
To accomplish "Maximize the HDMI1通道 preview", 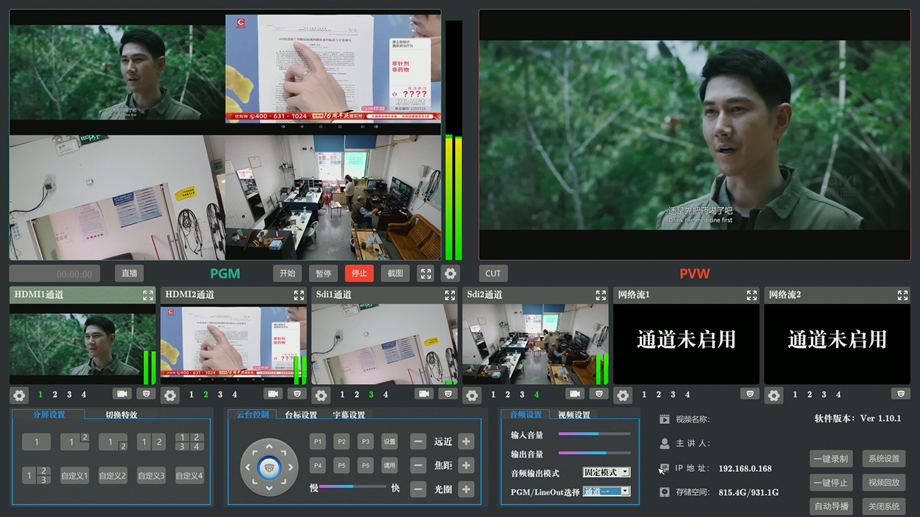I will point(148,295).
